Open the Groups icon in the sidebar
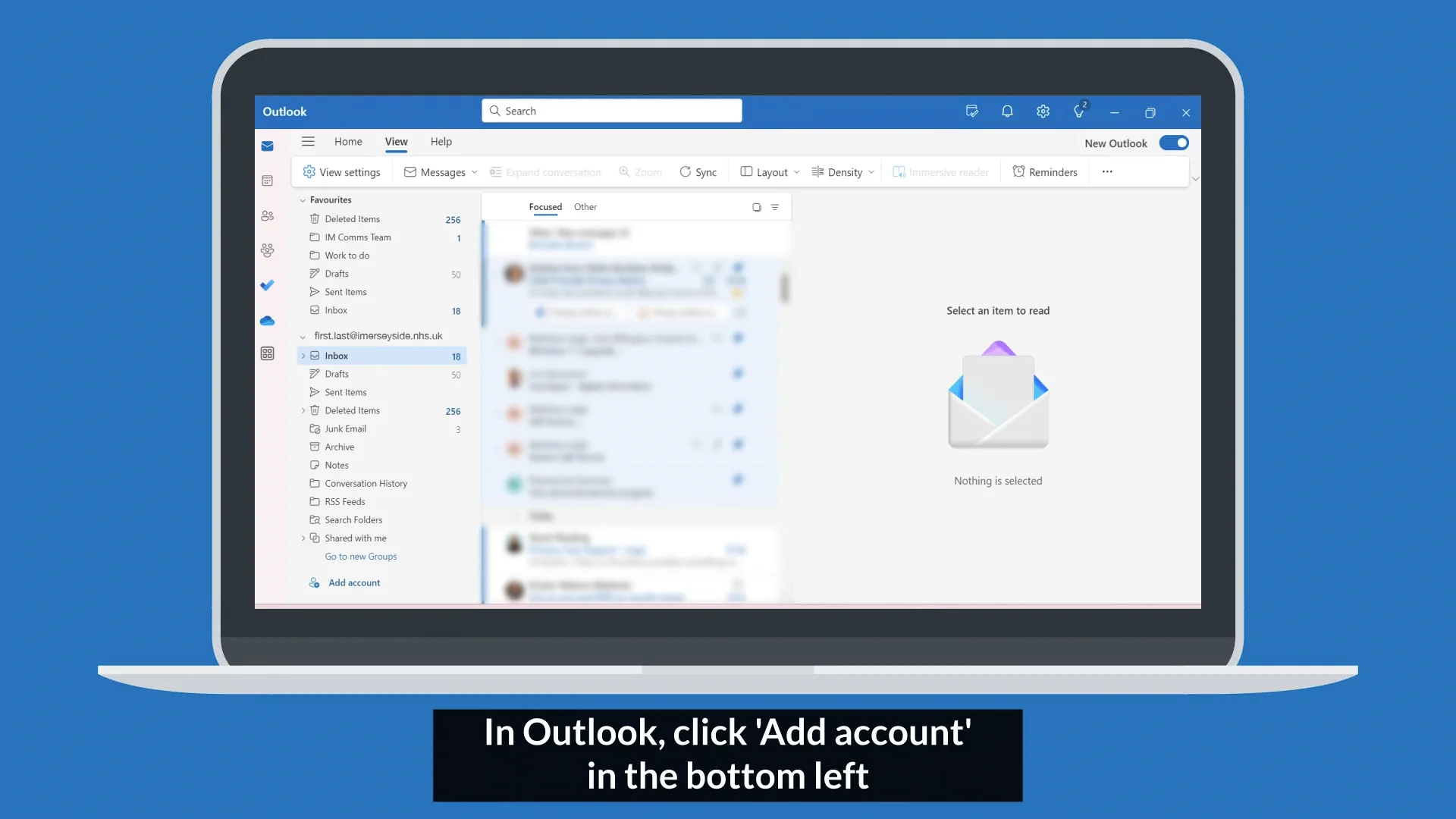The image size is (1456, 819). [x=267, y=250]
